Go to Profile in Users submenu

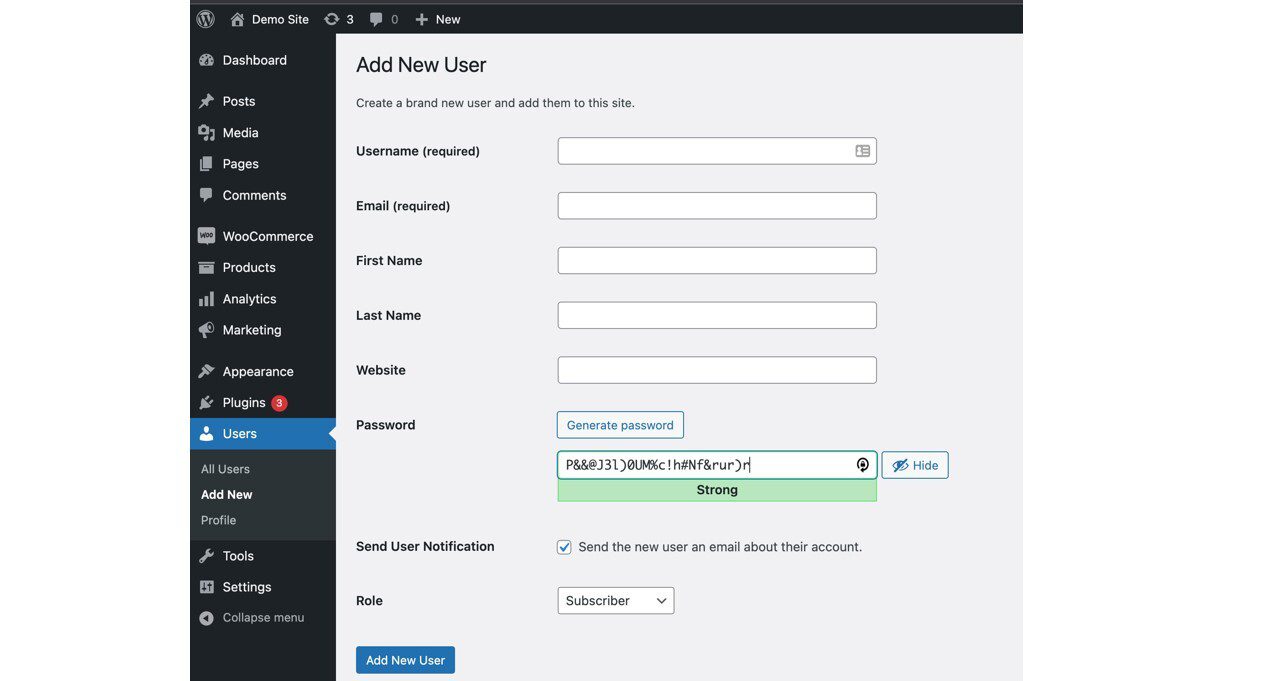(218, 520)
